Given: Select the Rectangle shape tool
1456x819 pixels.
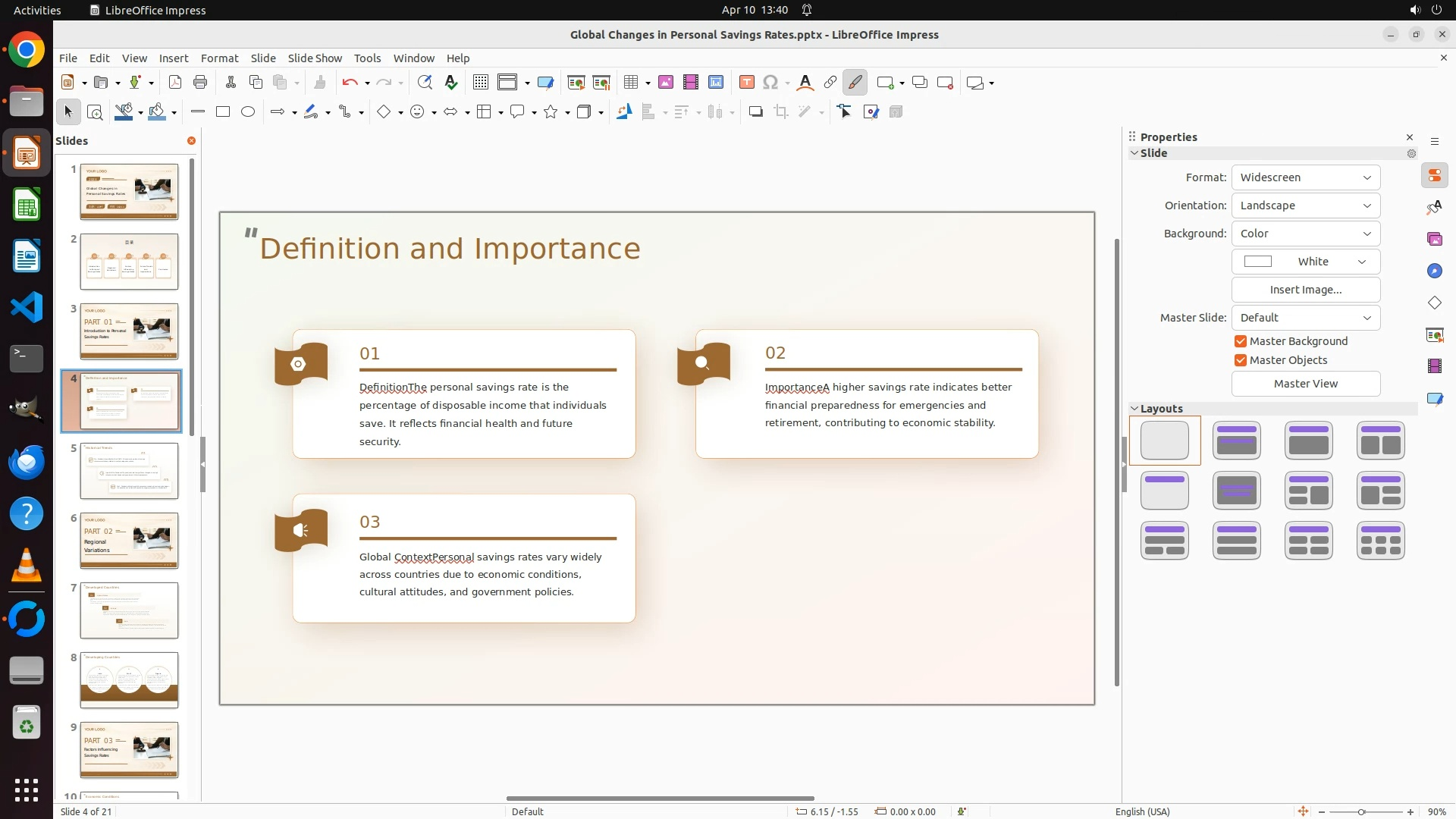Looking at the screenshot, I should pyautogui.click(x=222, y=112).
